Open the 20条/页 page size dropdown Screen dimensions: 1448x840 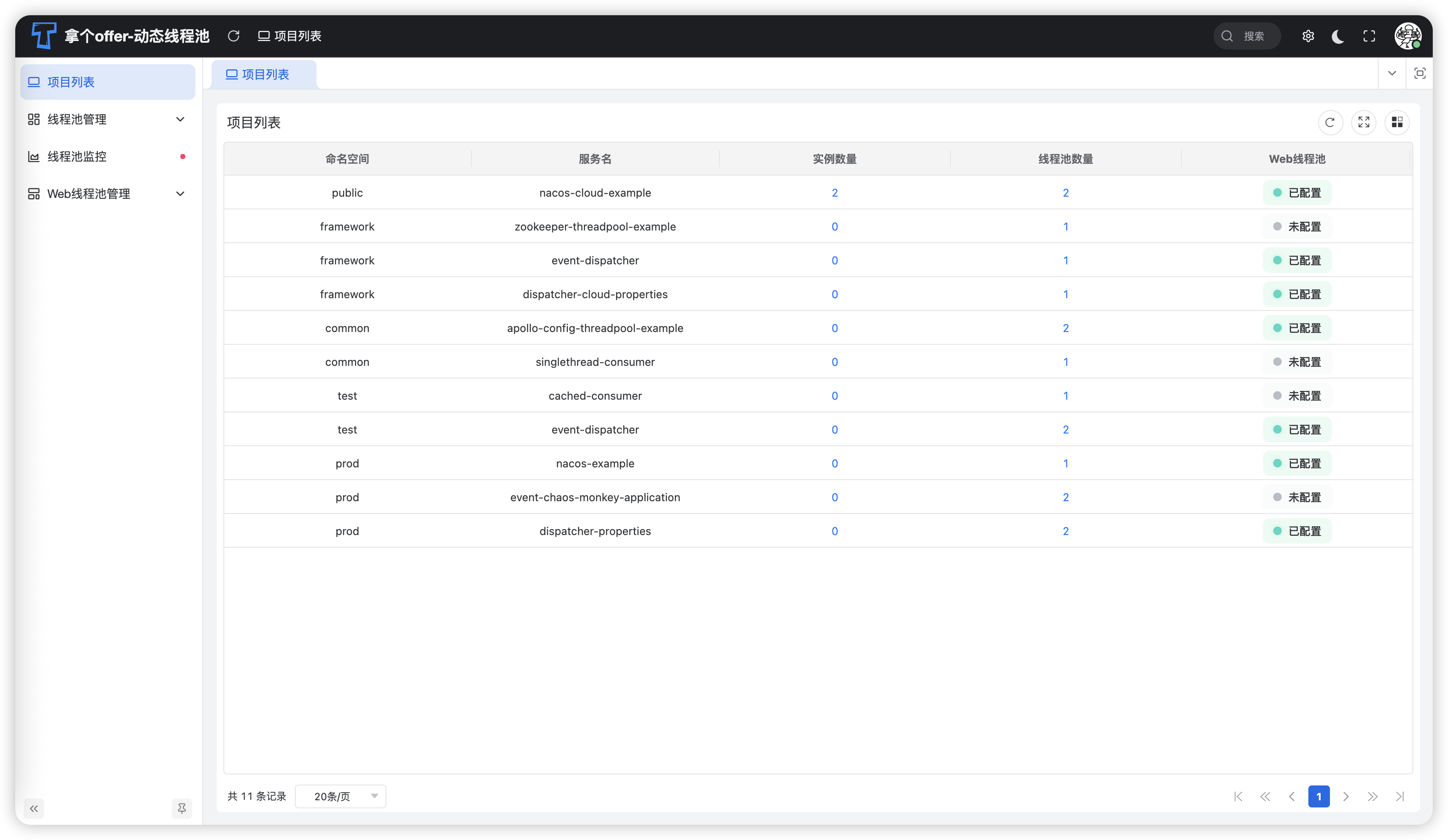pos(340,796)
